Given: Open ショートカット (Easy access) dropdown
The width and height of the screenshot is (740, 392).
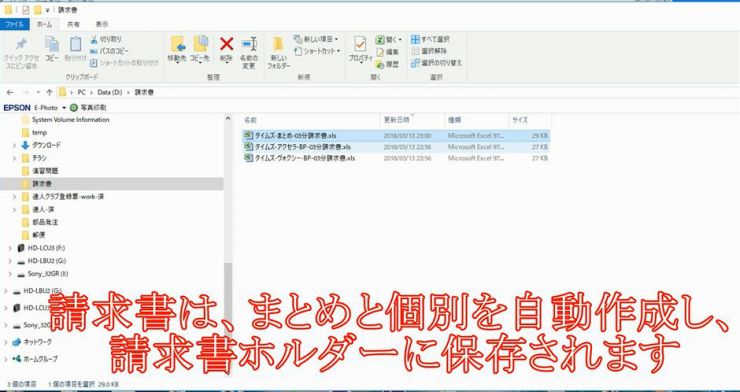Looking at the screenshot, I should click(x=317, y=51).
